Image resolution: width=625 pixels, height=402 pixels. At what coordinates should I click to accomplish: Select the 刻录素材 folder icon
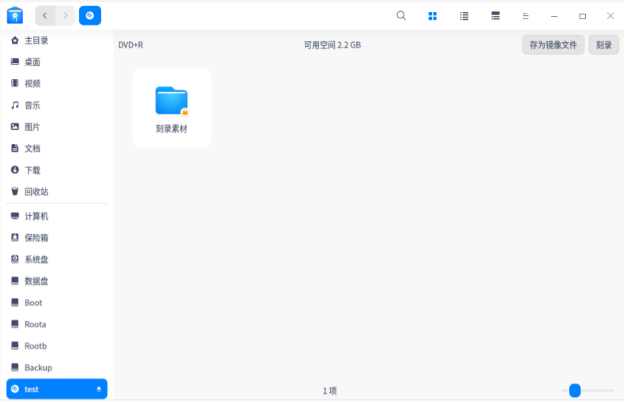(x=171, y=100)
